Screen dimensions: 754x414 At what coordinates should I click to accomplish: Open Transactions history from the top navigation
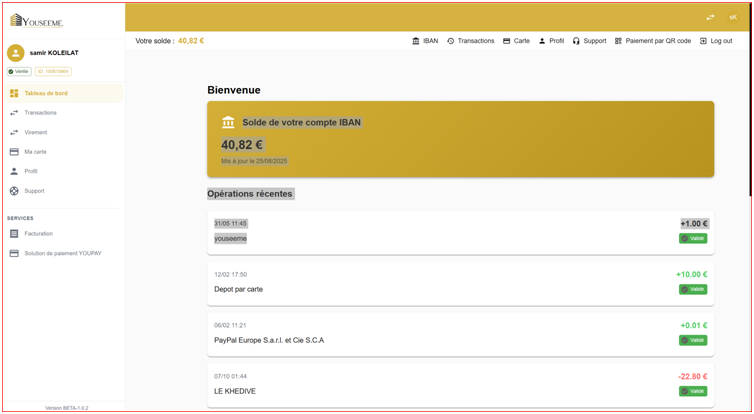pos(470,41)
